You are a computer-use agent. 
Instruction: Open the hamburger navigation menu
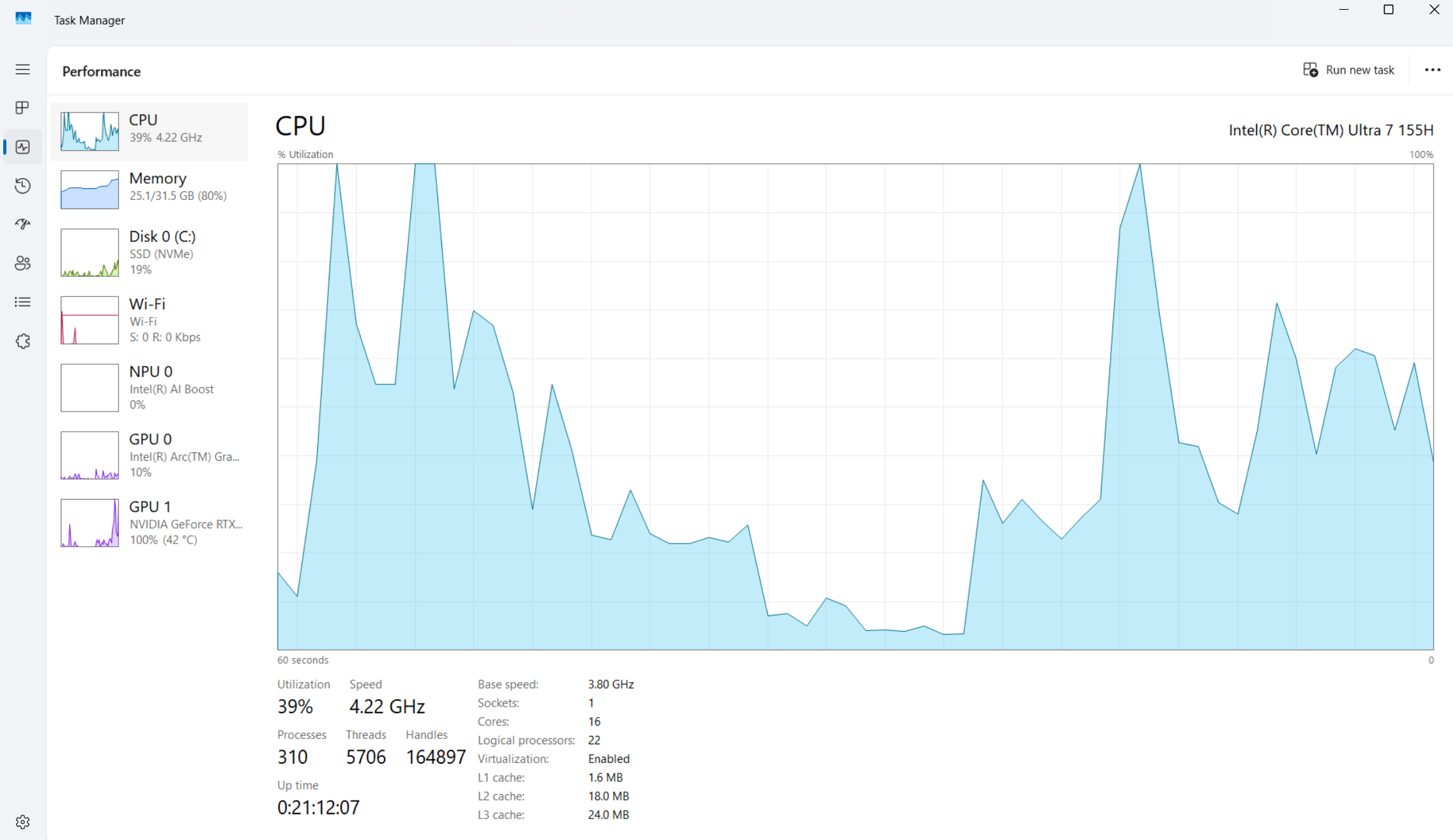coord(23,69)
